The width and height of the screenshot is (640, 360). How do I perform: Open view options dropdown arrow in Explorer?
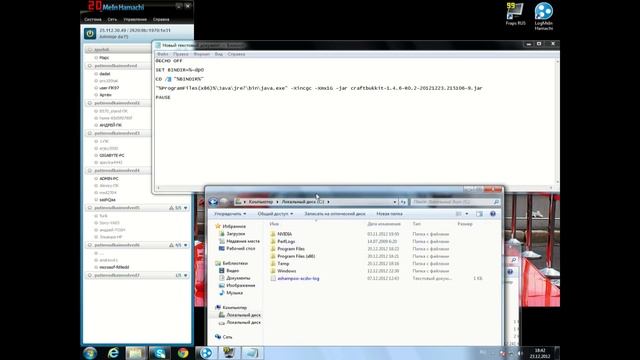tap(467, 213)
